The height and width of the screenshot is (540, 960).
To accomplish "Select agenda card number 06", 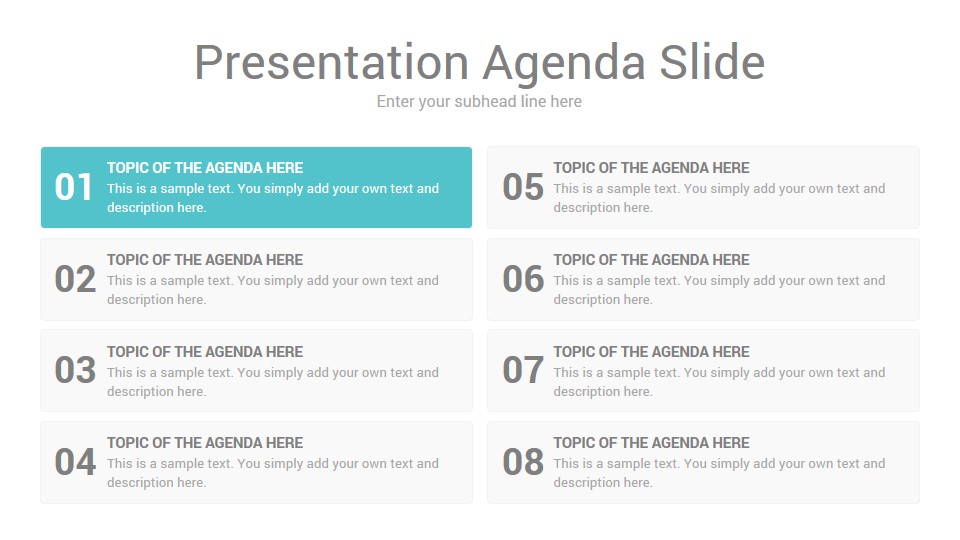I will pyautogui.click(x=703, y=279).
